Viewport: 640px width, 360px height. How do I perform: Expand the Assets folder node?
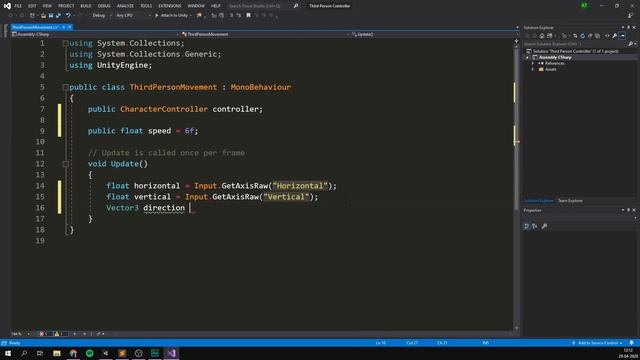pos(533,69)
